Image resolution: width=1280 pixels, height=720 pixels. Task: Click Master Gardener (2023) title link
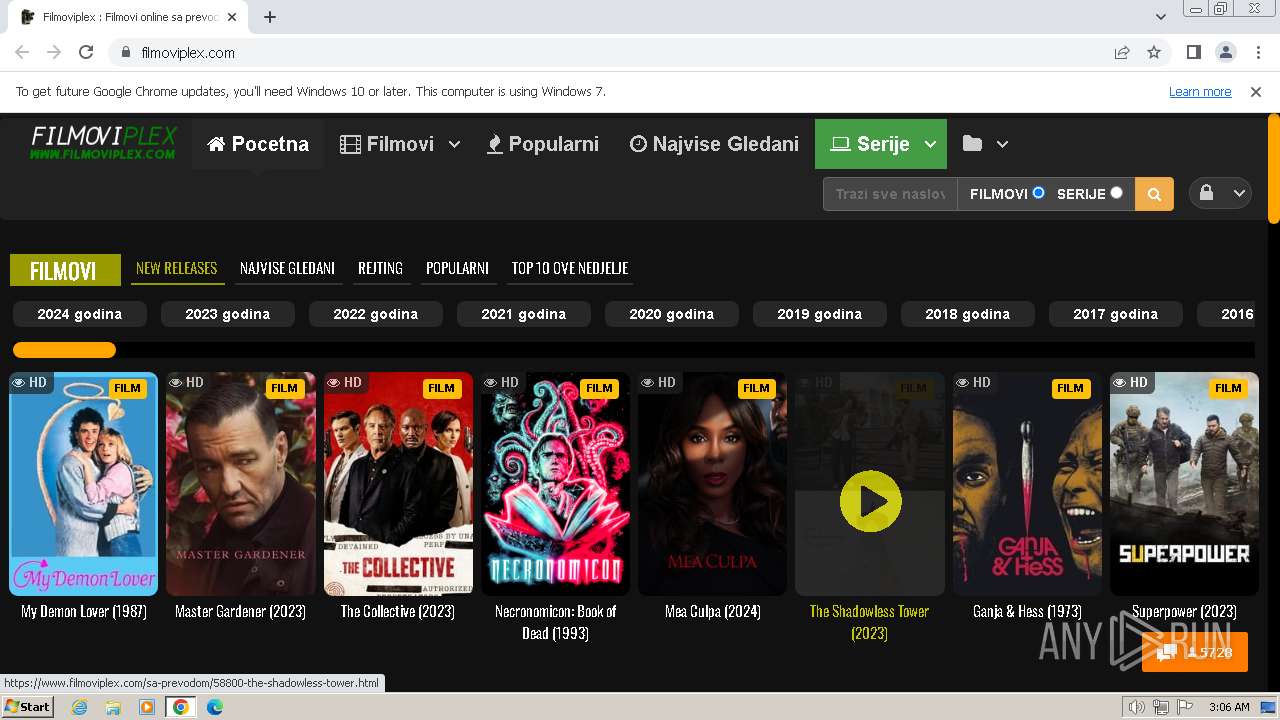pyautogui.click(x=241, y=611)
